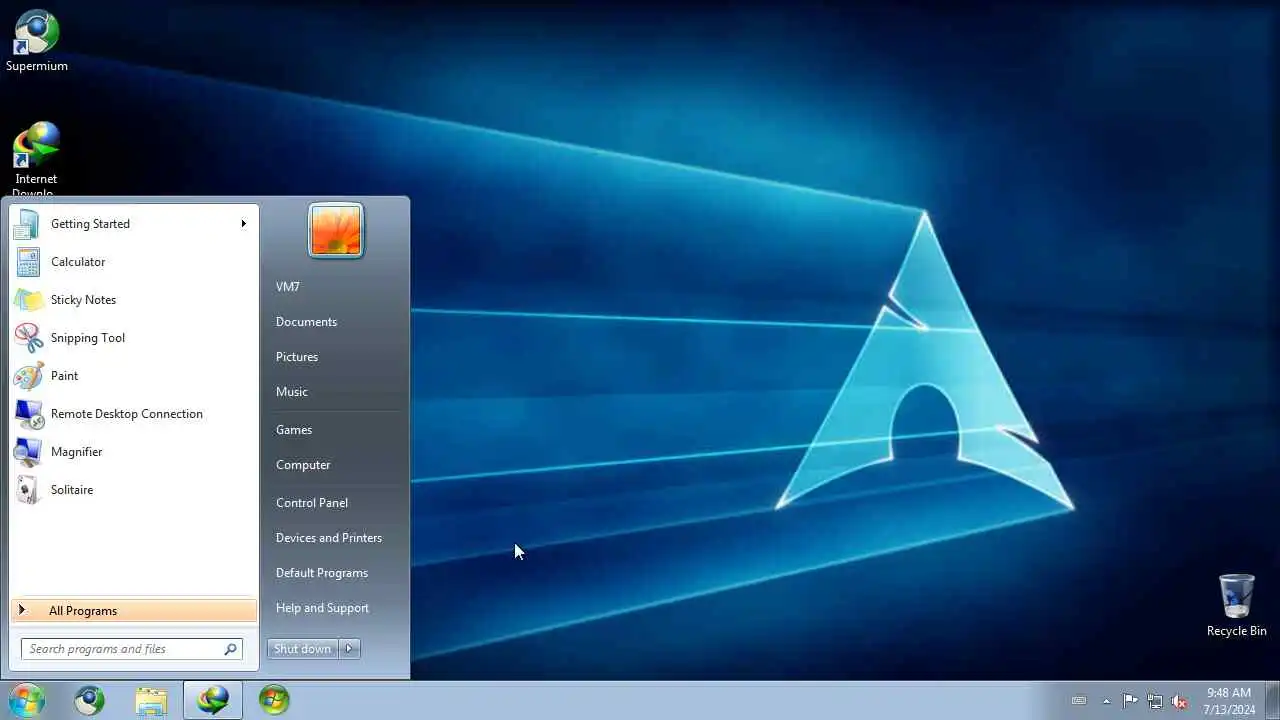Click the Snipping Tool label text

[88, 338]
